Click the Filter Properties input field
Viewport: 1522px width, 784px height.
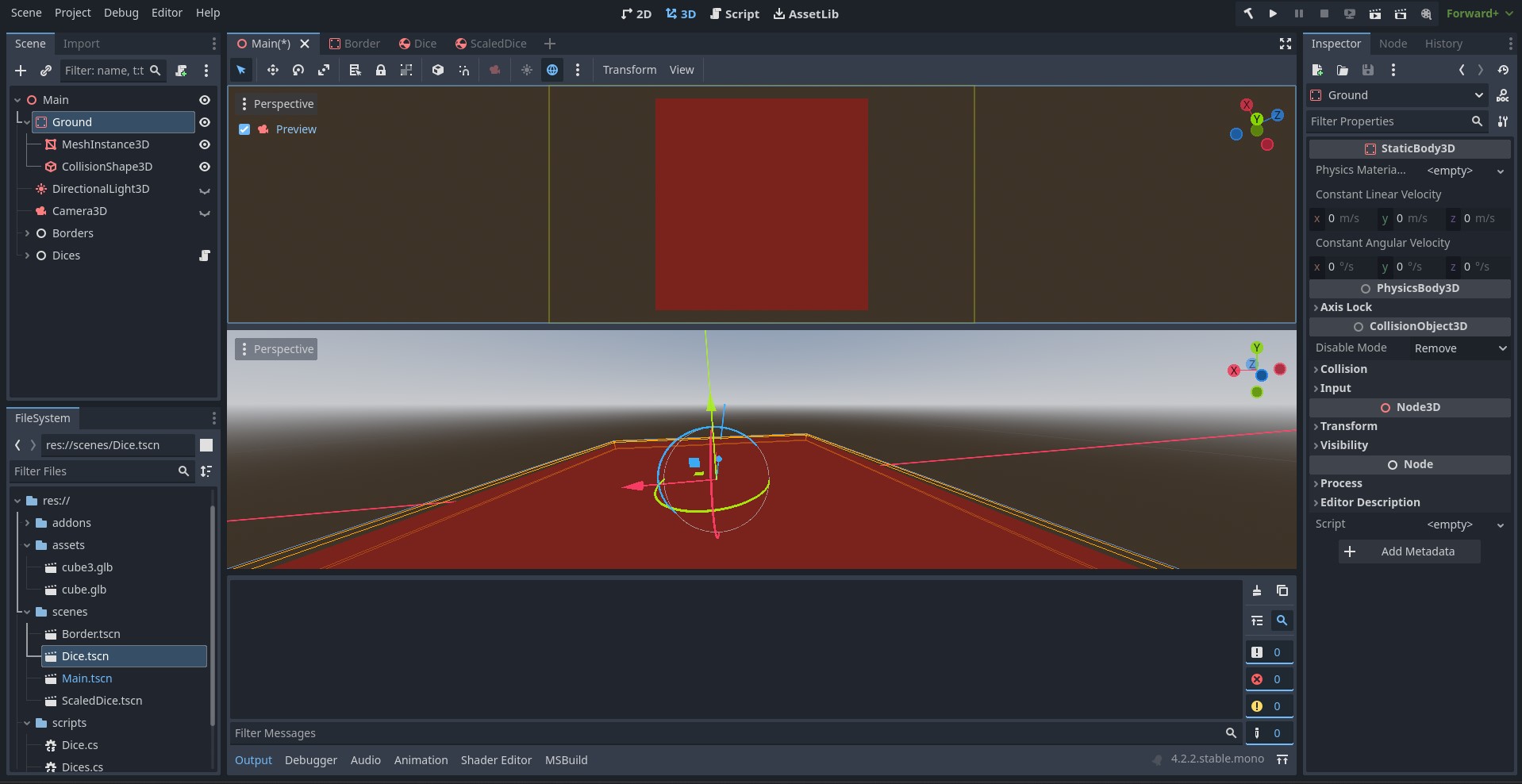[x=1388, y=121]
